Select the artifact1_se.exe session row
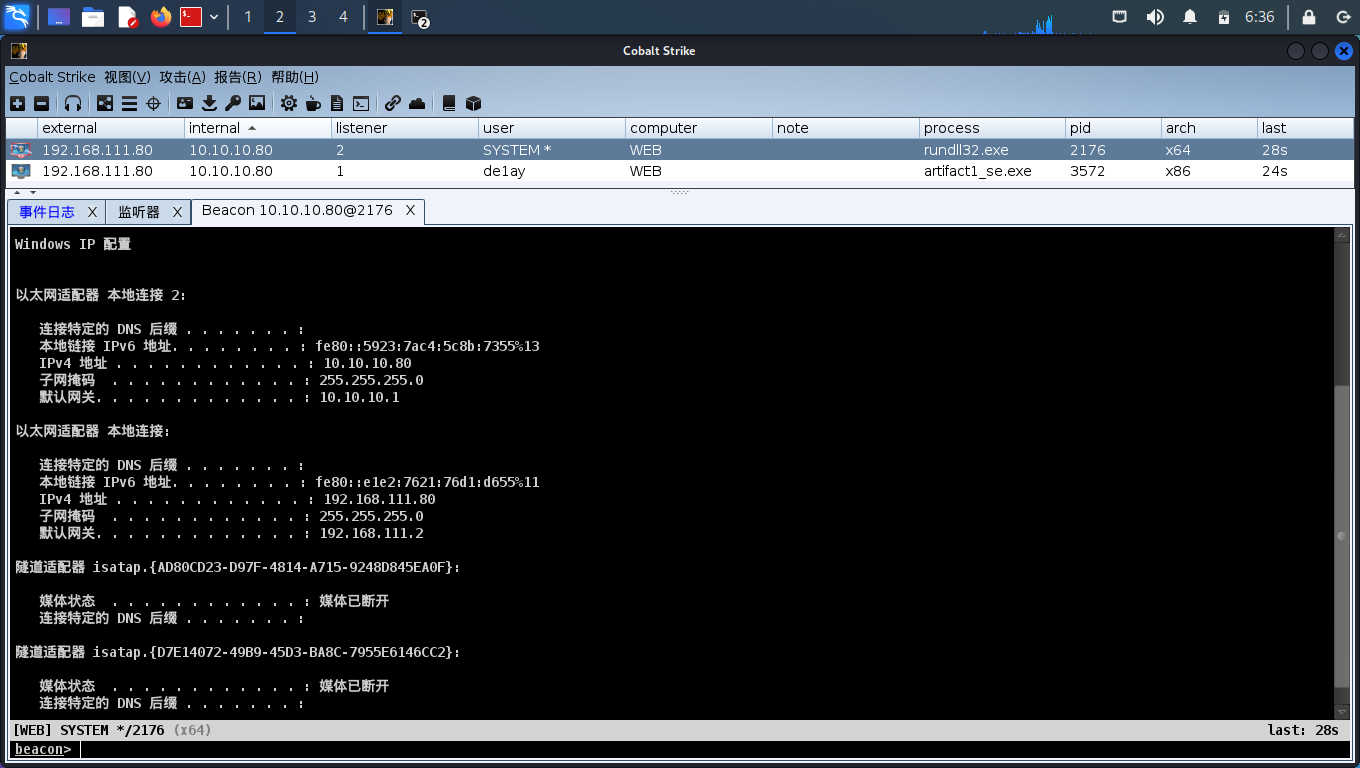This screenshot has width=1360, height=768. (680, 171)
